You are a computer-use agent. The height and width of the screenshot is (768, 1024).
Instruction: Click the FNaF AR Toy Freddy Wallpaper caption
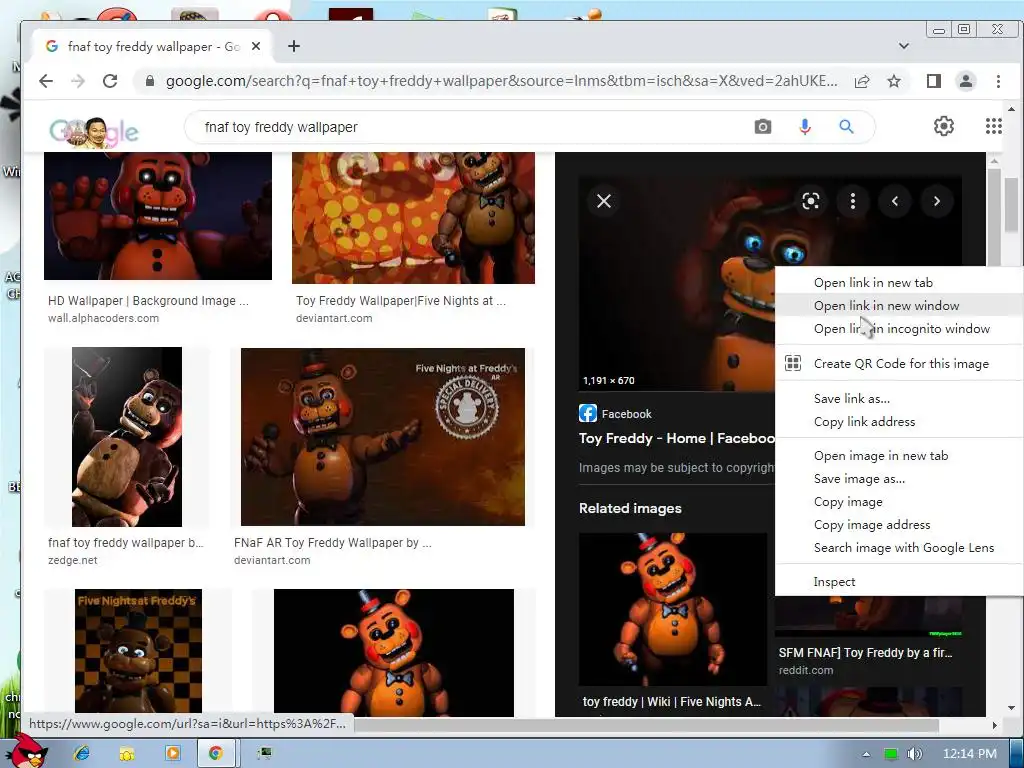click(x=332, y=543)
